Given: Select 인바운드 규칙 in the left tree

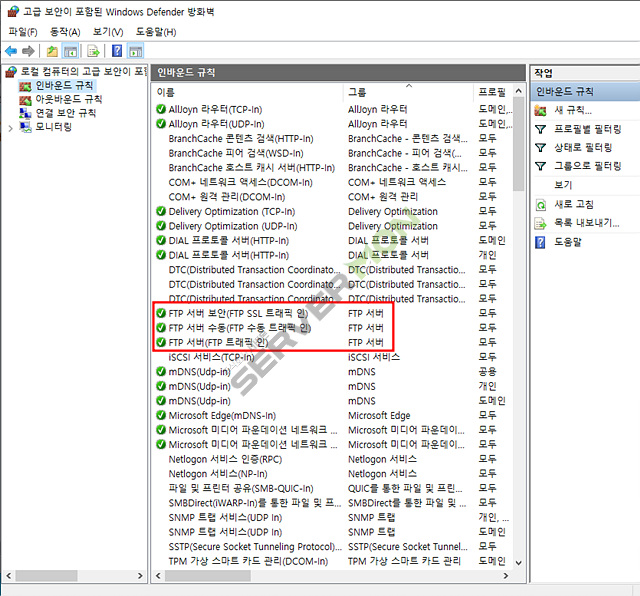Looking at the screenshot, I should click(x=64, y=85).
